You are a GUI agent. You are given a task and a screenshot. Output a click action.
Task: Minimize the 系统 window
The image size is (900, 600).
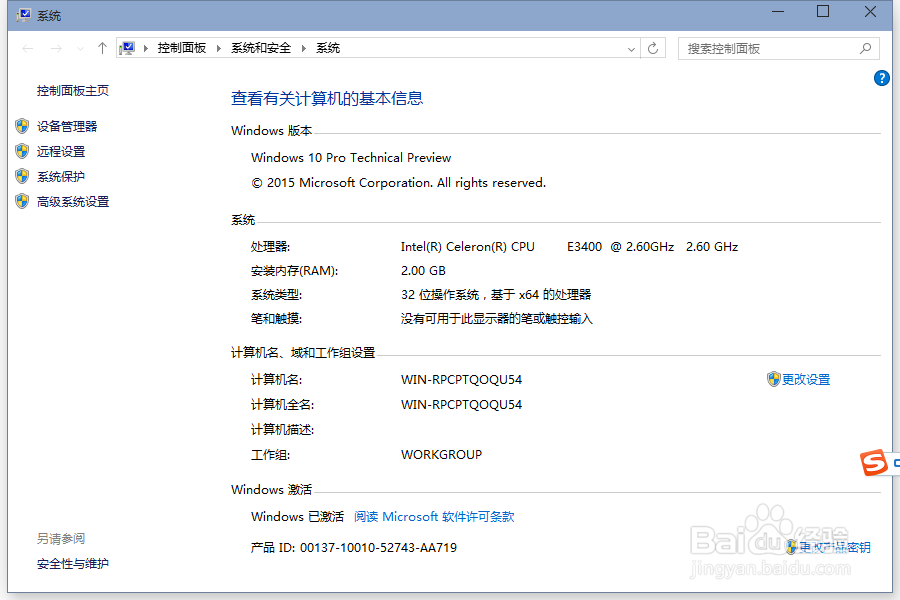pos(778,12)
